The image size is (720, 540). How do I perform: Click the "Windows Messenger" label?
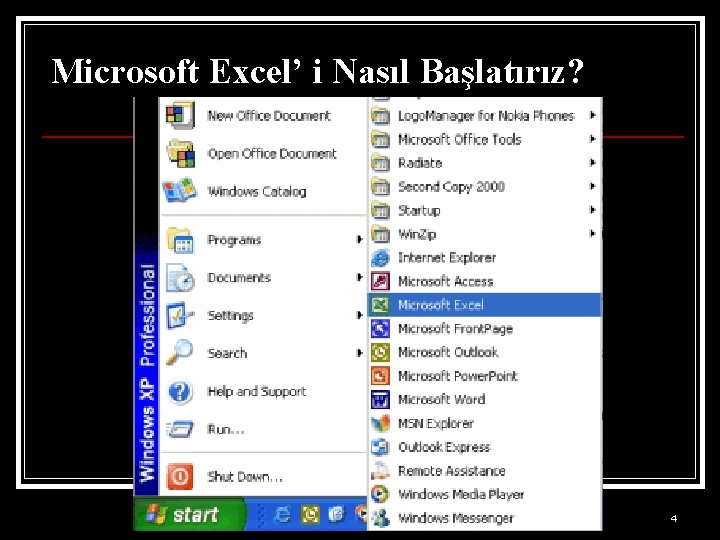point(456,518)
